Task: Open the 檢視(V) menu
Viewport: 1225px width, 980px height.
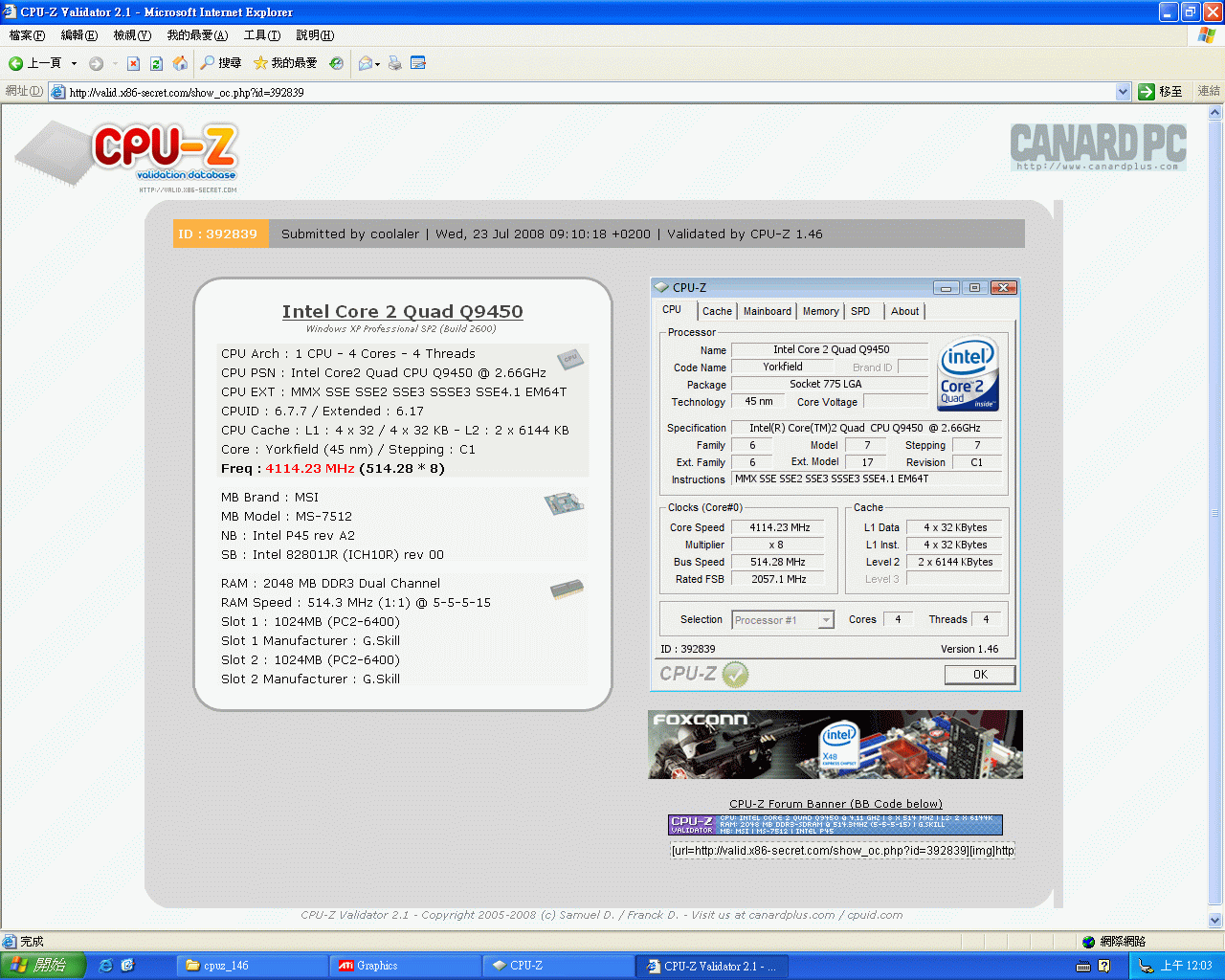Action: (x=132, y=35)
